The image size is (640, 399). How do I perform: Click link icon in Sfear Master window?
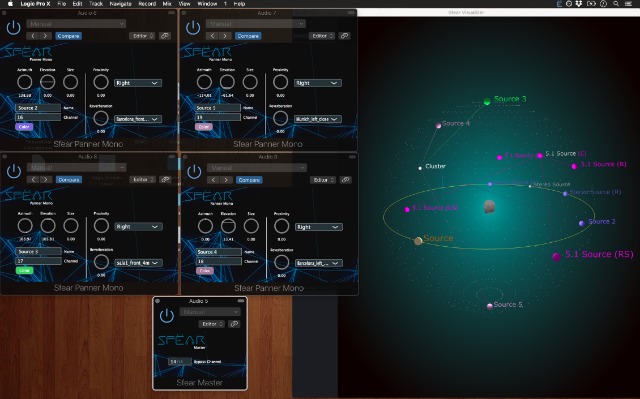click(x=234, y=324)
